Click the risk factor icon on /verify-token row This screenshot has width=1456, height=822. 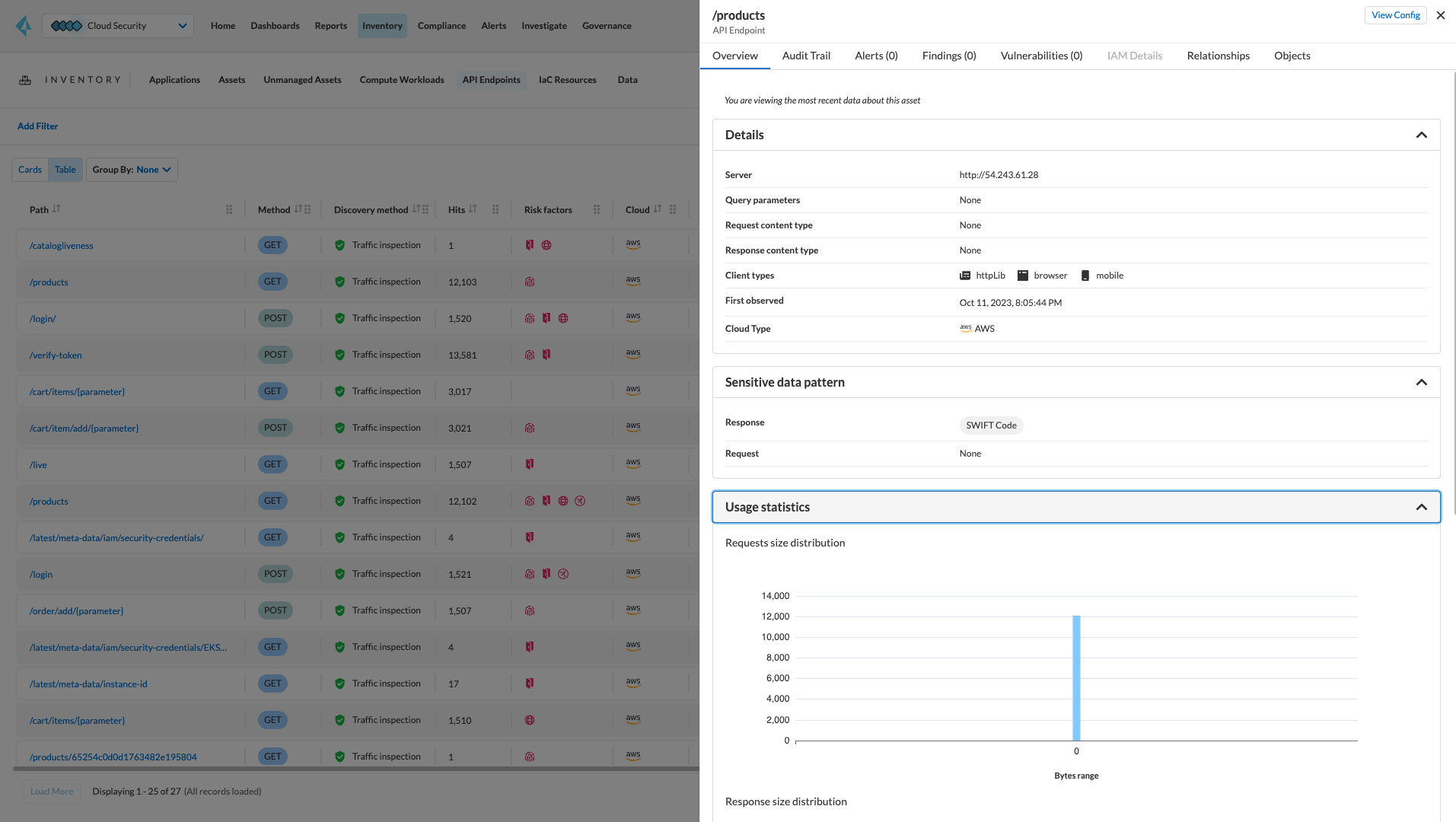530,355
